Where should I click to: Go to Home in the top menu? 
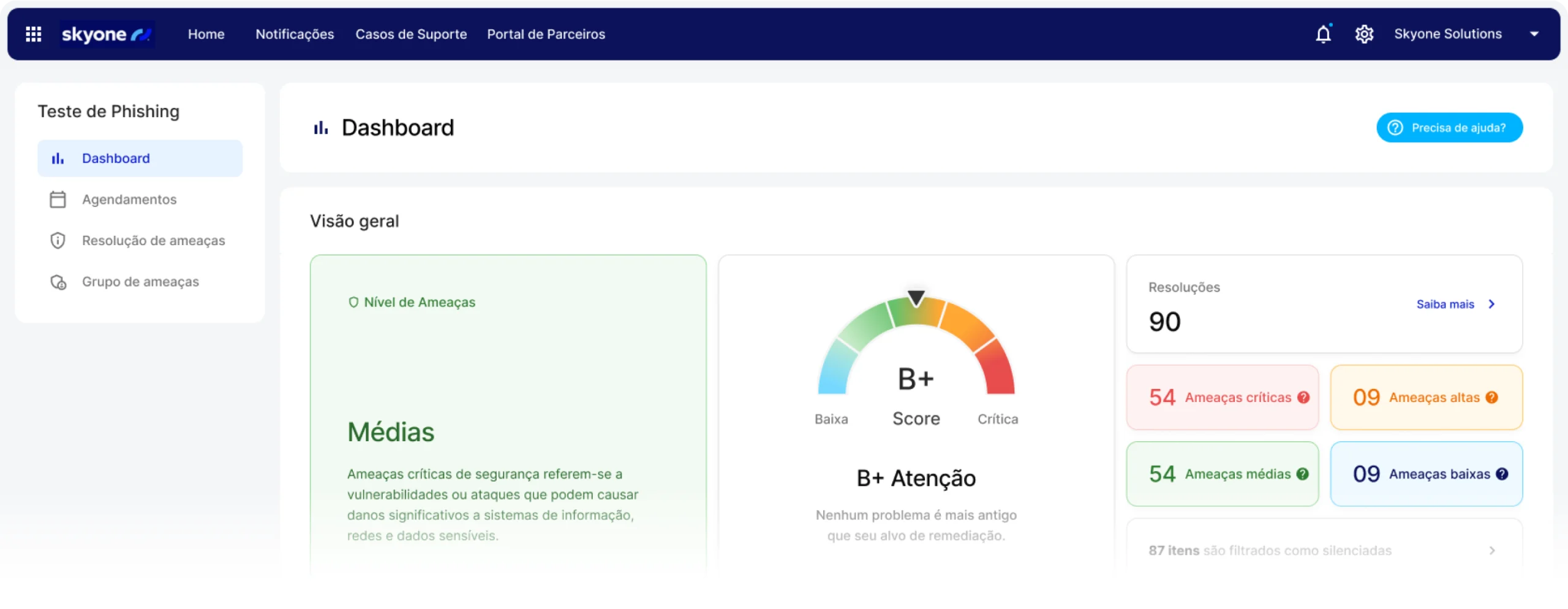[206, 34]
